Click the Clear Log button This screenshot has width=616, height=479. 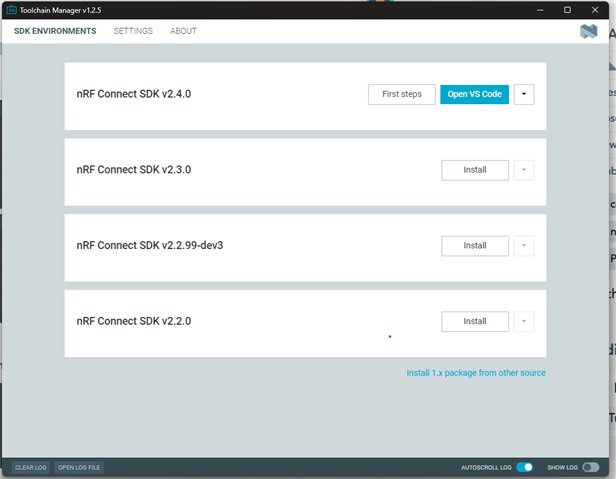(x=31, y=467)
